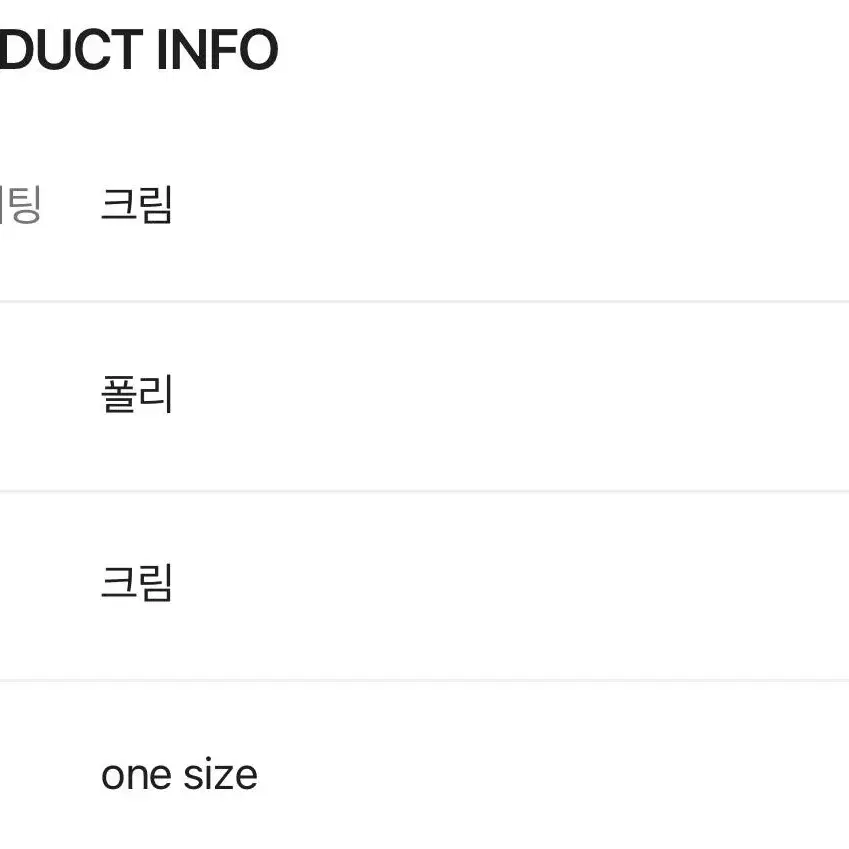The image size is (849, 849).
Task: Select the word 'one' in the last row
Action: click(137, 778)
